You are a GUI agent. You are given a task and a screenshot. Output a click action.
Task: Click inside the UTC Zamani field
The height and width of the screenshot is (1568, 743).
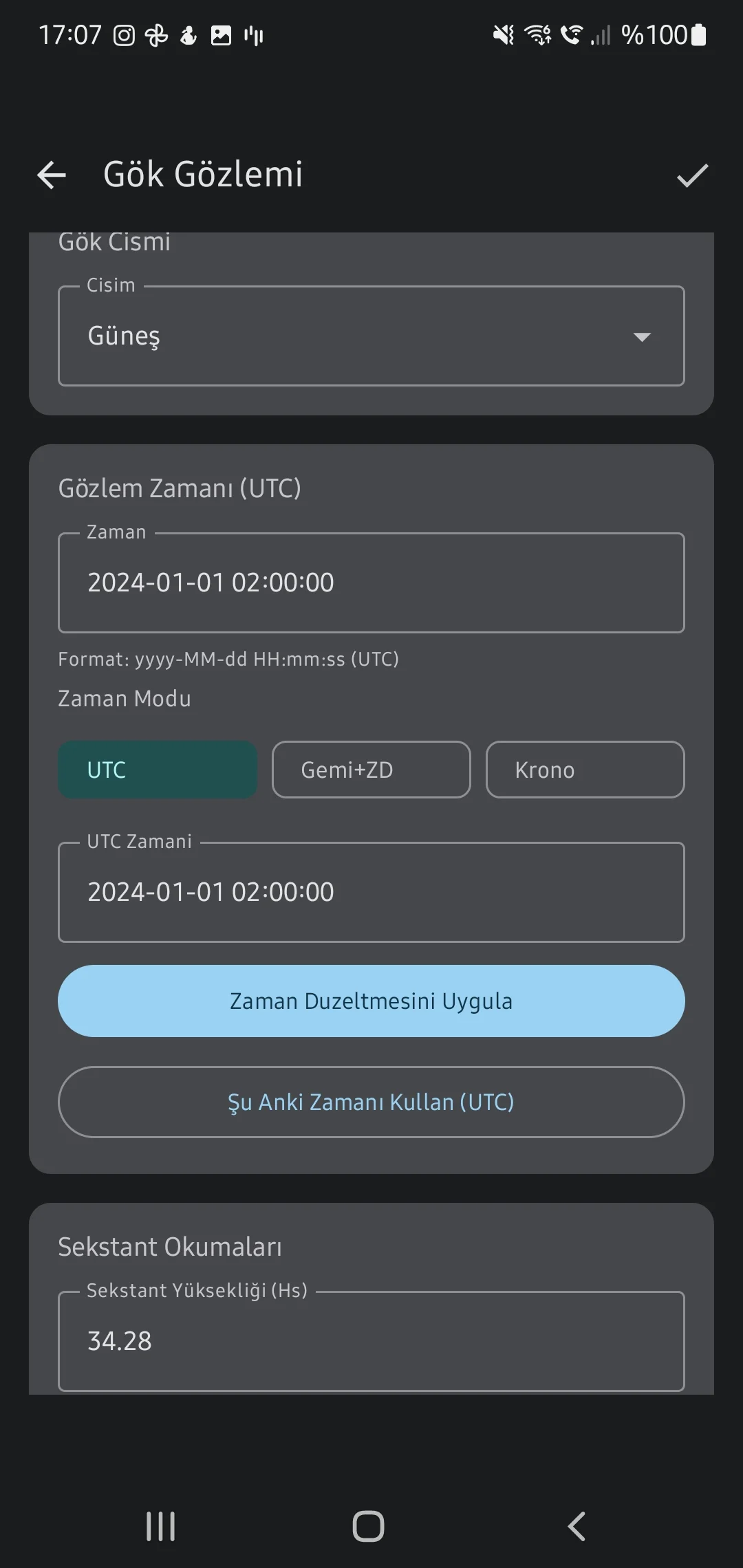tap(371, 891)
